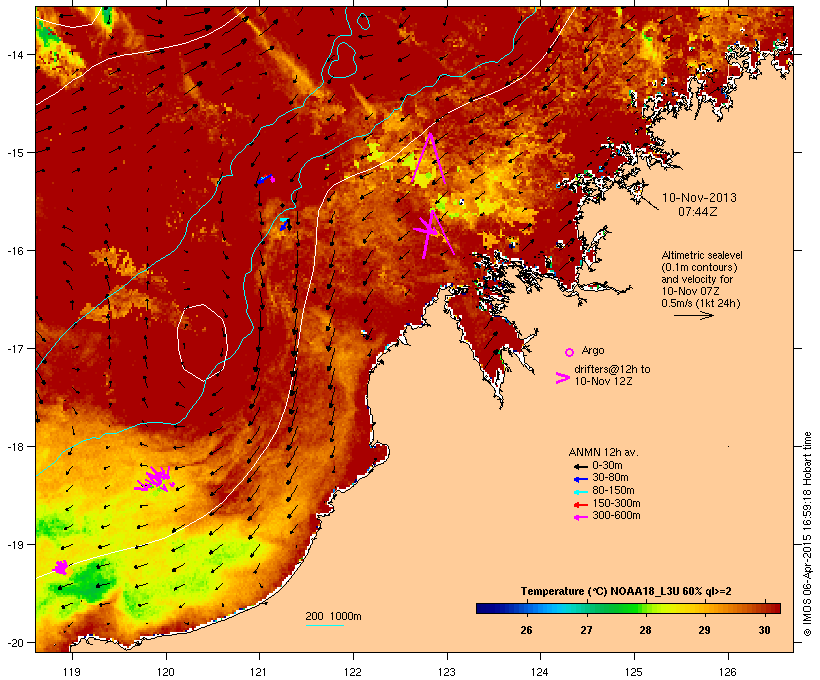Viewport: 820px width, 680px height.
Task: Click the '126' longitude axis label
Action: coord(727,672)
